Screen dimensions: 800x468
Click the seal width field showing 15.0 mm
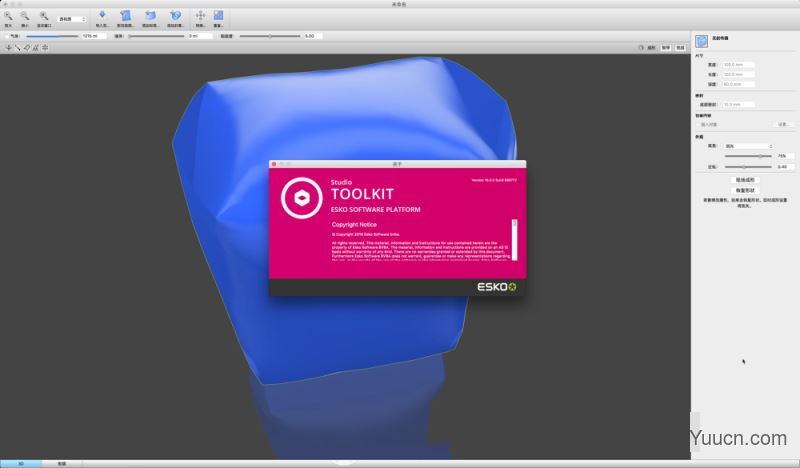[x=738, y=105]
